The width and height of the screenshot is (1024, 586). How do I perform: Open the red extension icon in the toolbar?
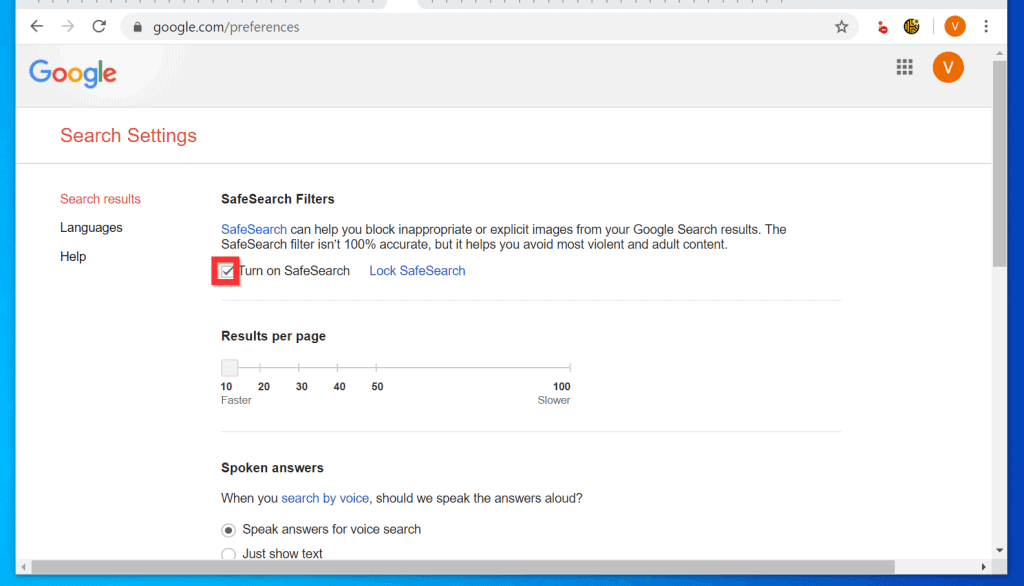(882, 27)
